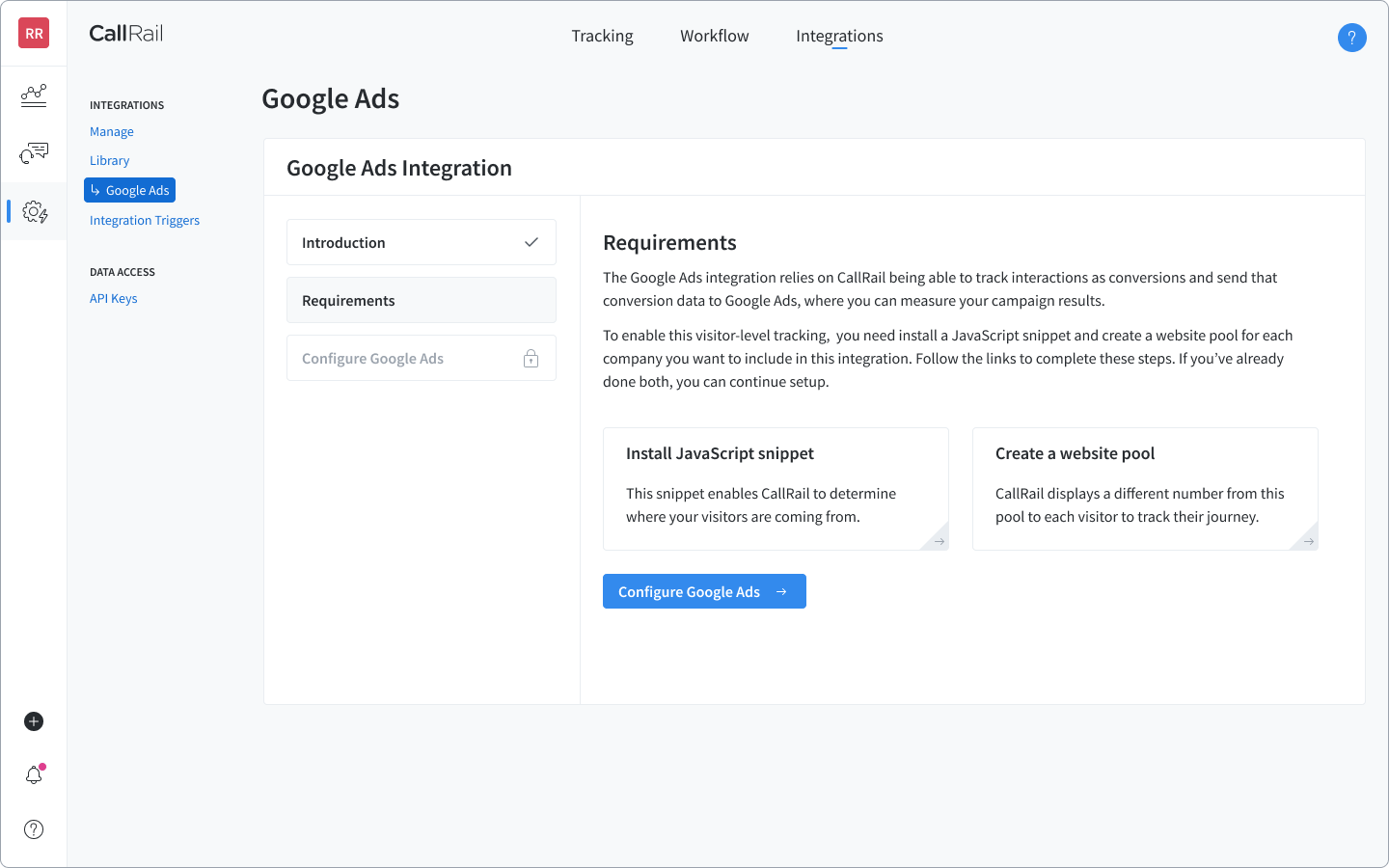Select the Introduction step
Screen dimensions: 1389x868
pyautogui.click(x=422, y=242)
